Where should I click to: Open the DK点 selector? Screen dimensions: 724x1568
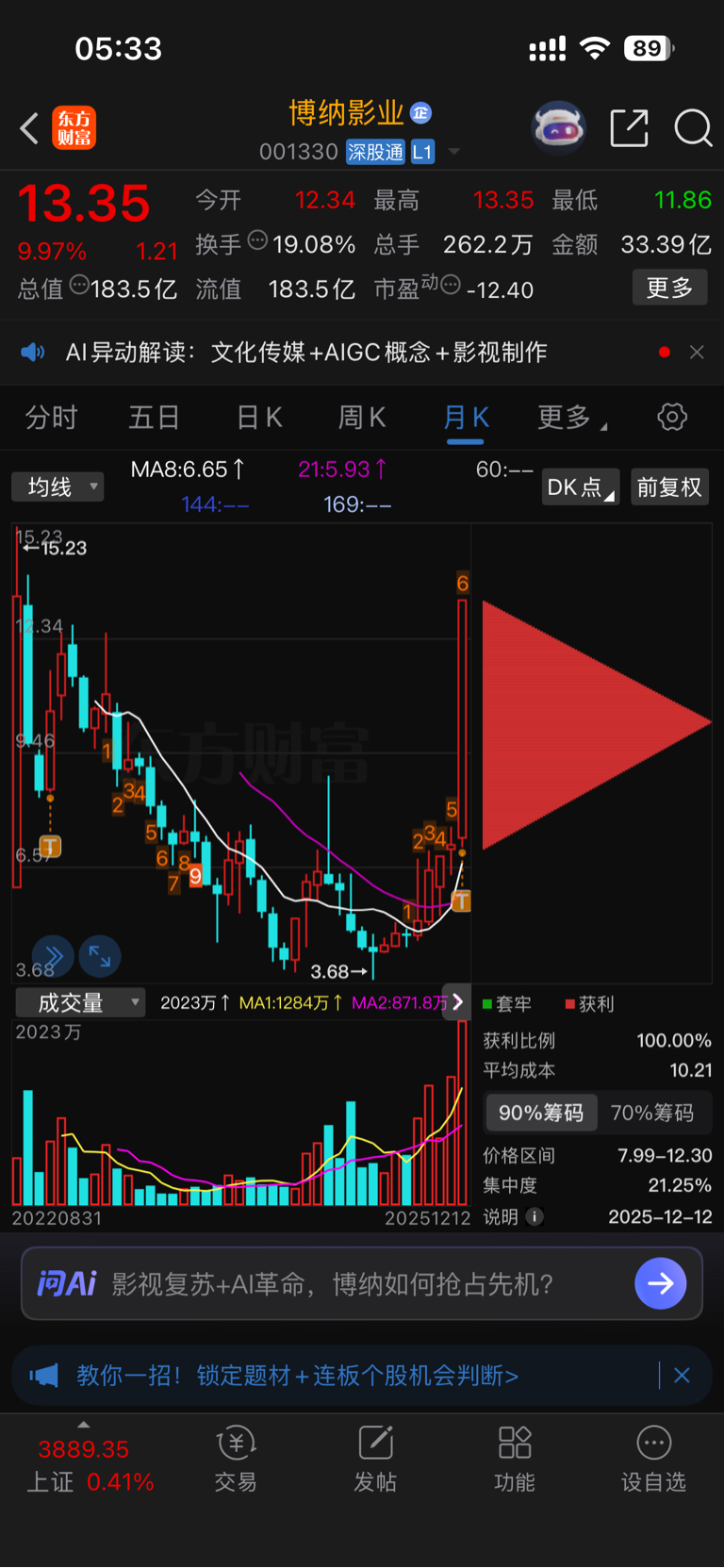click(x=581, y=487)
